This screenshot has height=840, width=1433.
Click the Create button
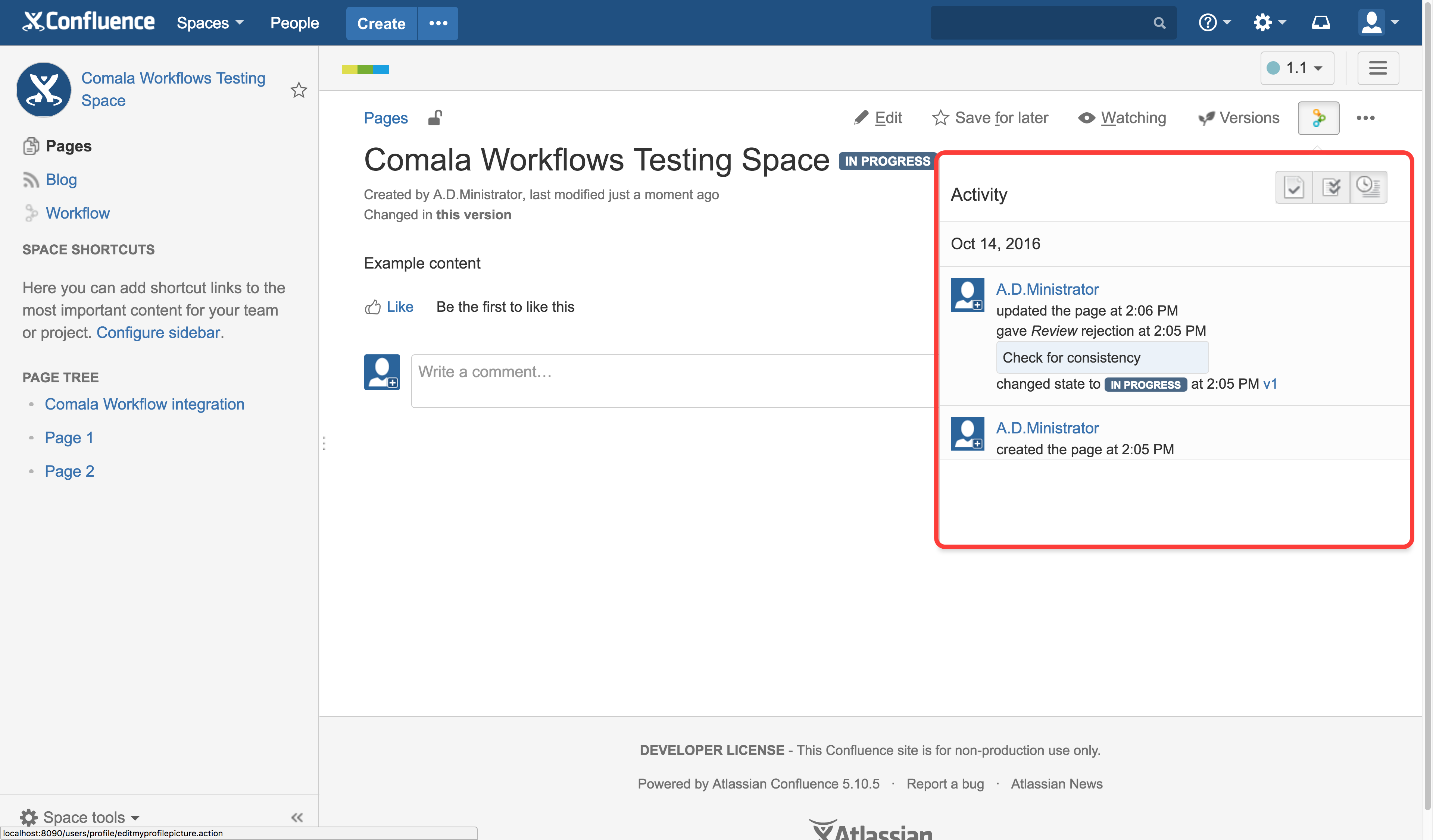click(381, 23)
